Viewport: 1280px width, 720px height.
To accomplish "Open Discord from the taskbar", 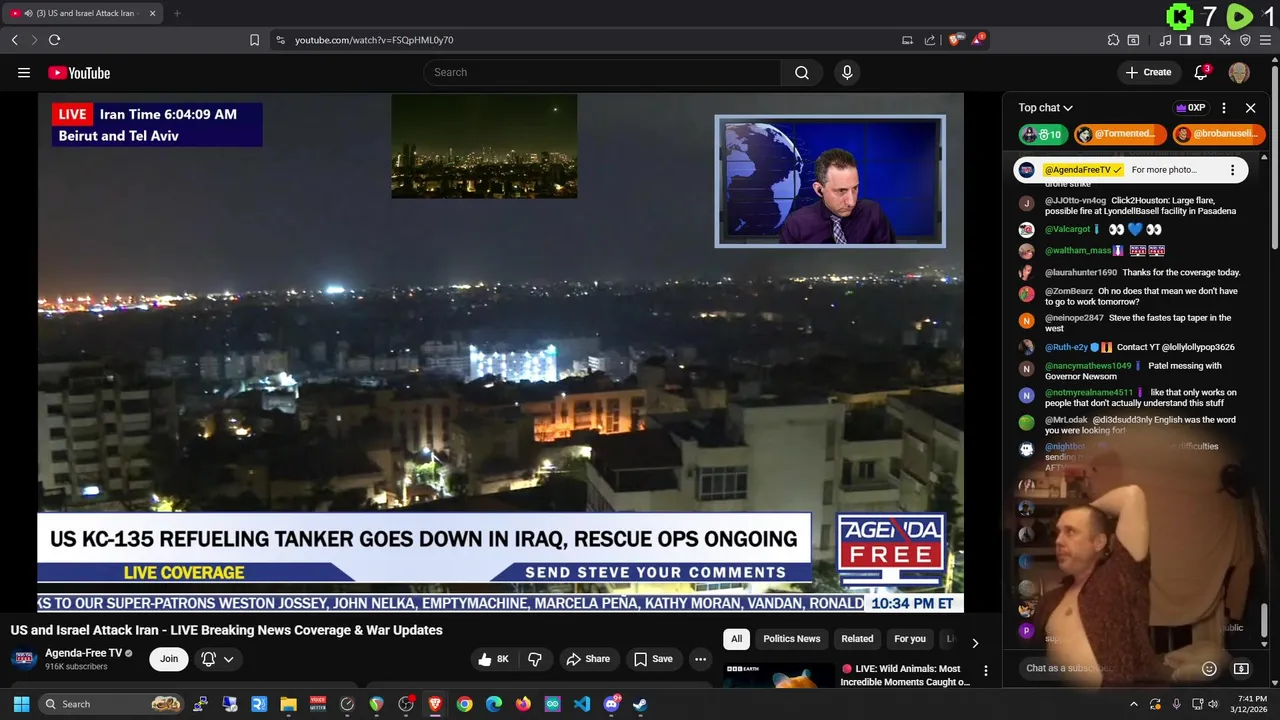I will pyautogui.click(x=611, y=704).
